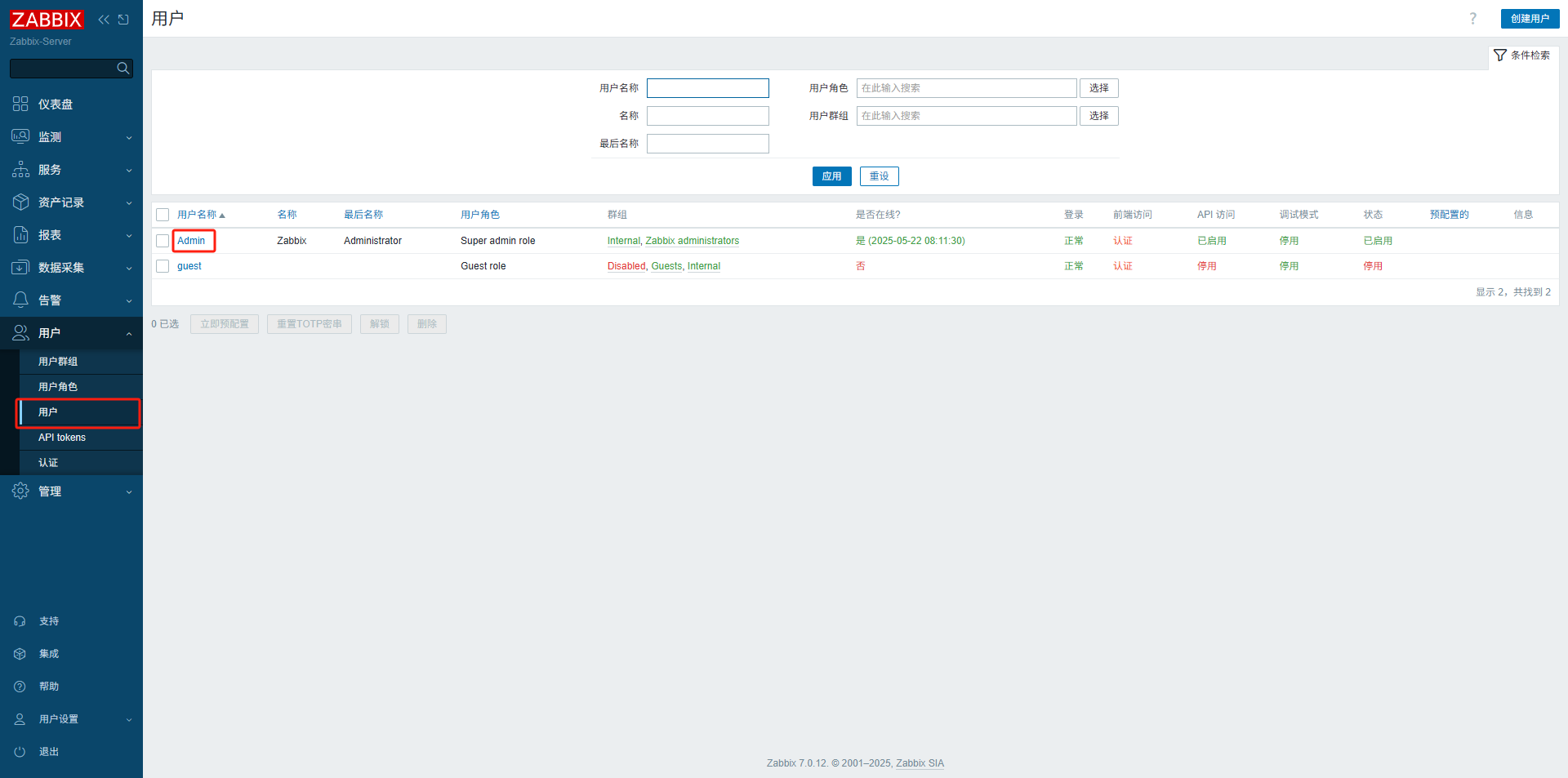Image resolution: width=1568 pixels, height=778 pixels.
Task: Sort the table by 用户角色 column
Action: [x=480, y=215]
